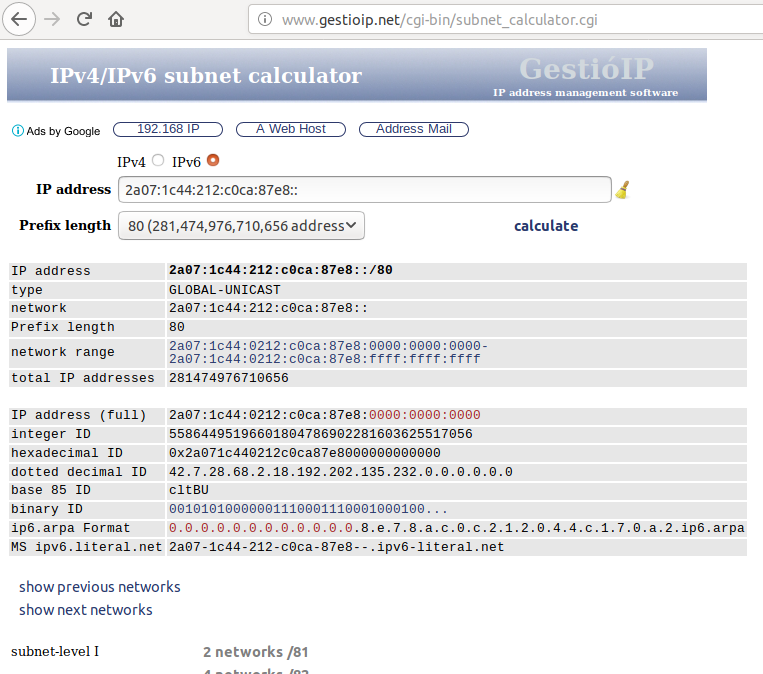Click the GestióIP logo

coord(585,69)
